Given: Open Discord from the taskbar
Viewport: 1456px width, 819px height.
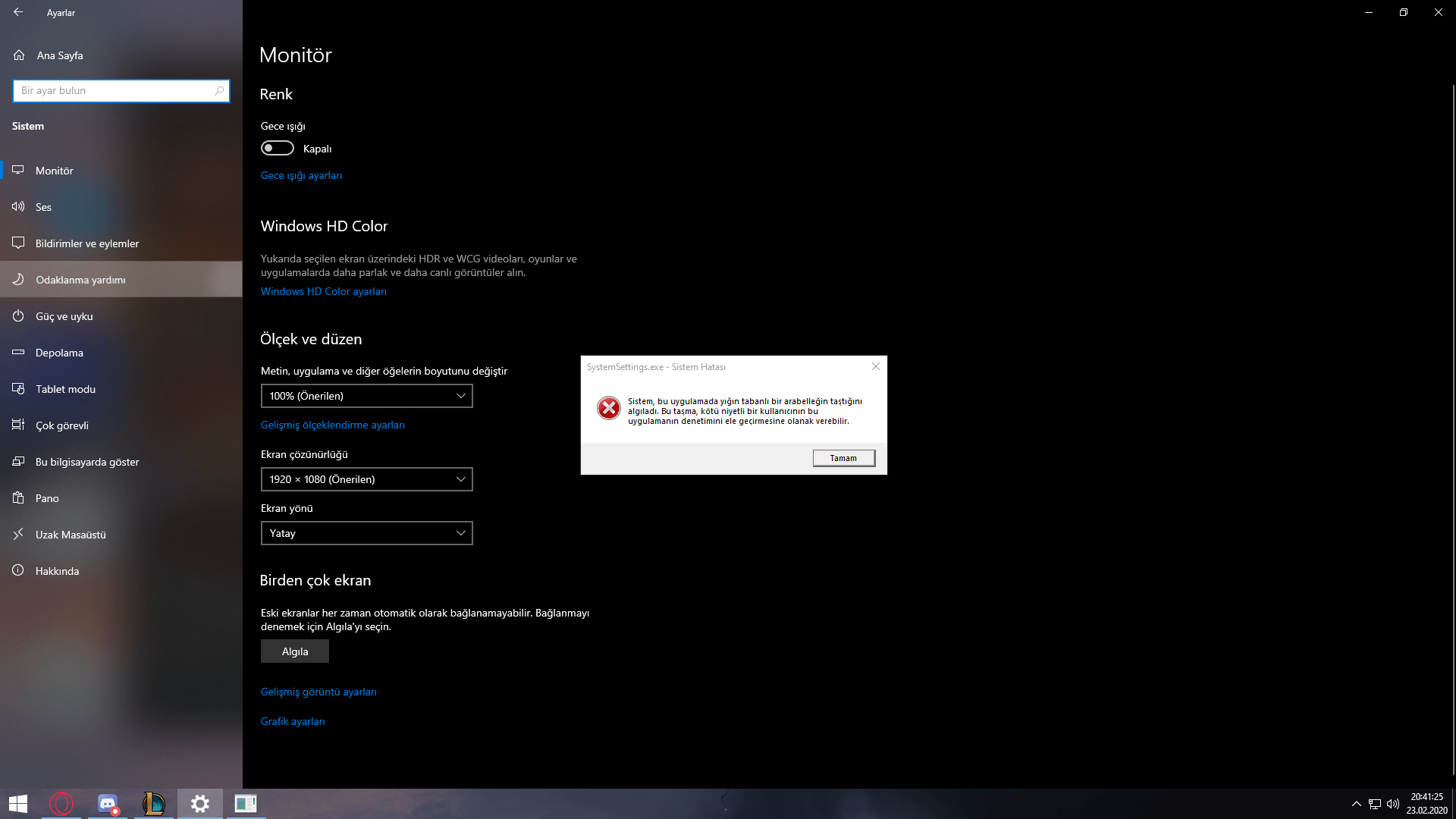Looking at the screenshot, I should pyautogui.click(x=108, y=803).
